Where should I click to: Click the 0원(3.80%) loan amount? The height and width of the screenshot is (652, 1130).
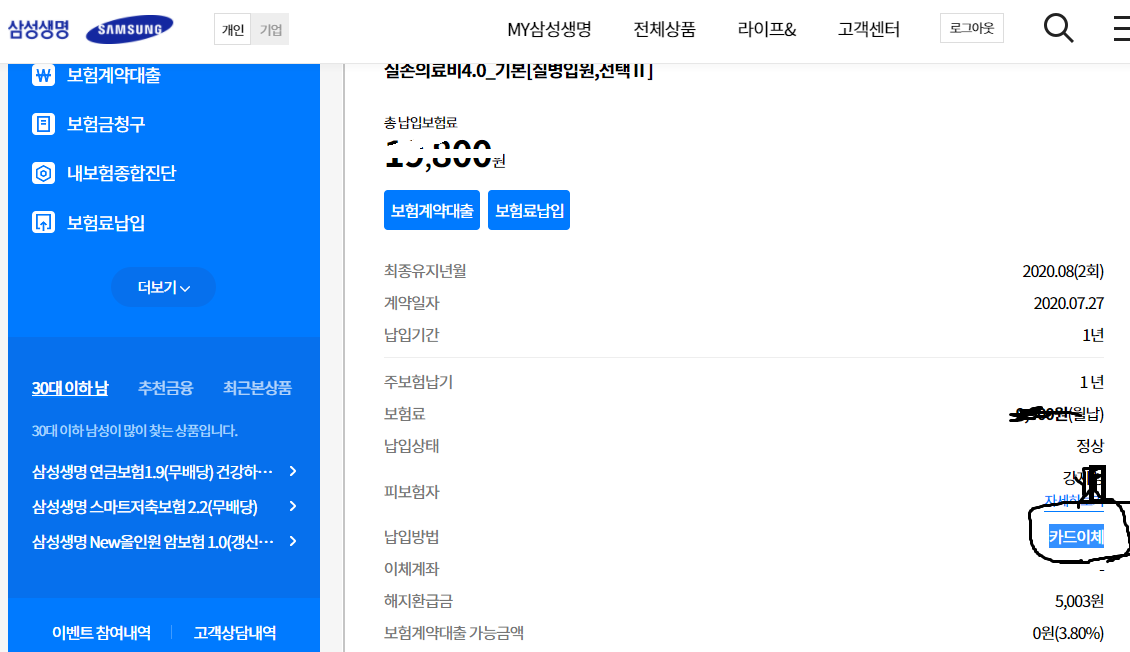1068,633
